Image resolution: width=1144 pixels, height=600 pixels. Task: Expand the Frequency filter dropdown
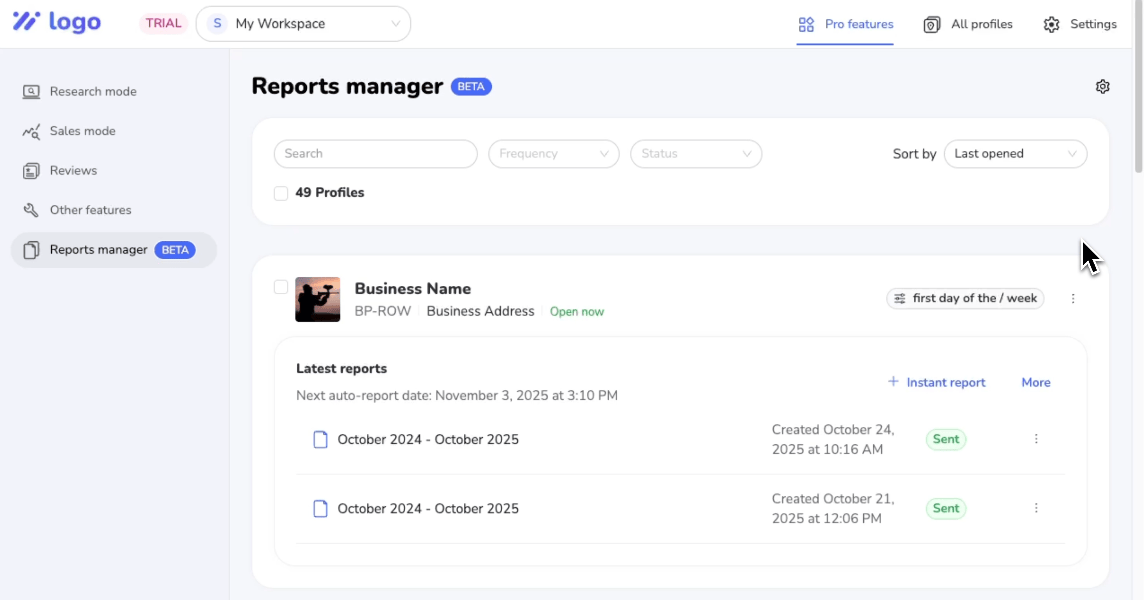(x=553, y=154)
